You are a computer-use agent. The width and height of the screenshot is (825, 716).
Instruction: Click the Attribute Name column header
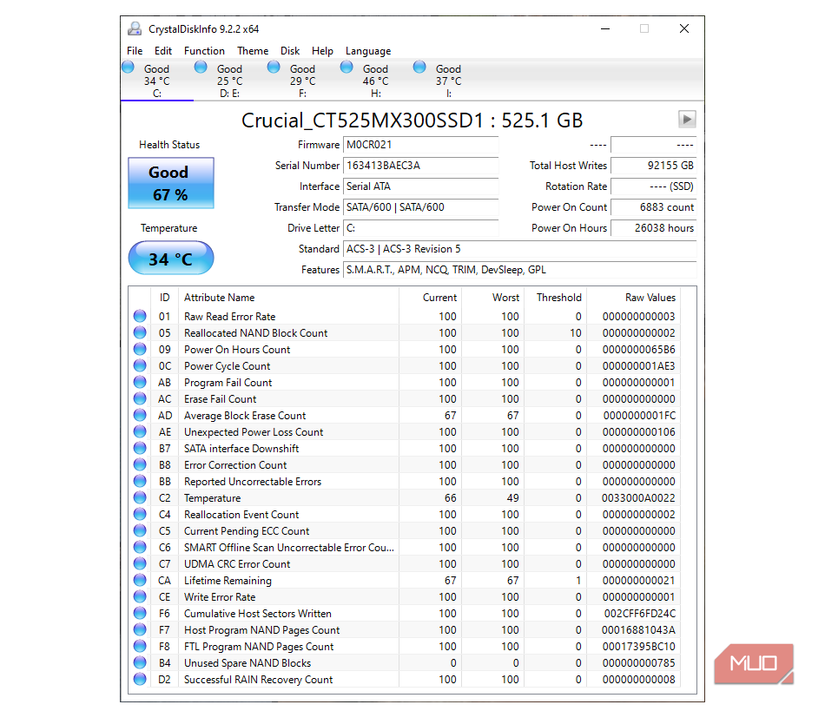click(288, 297)
